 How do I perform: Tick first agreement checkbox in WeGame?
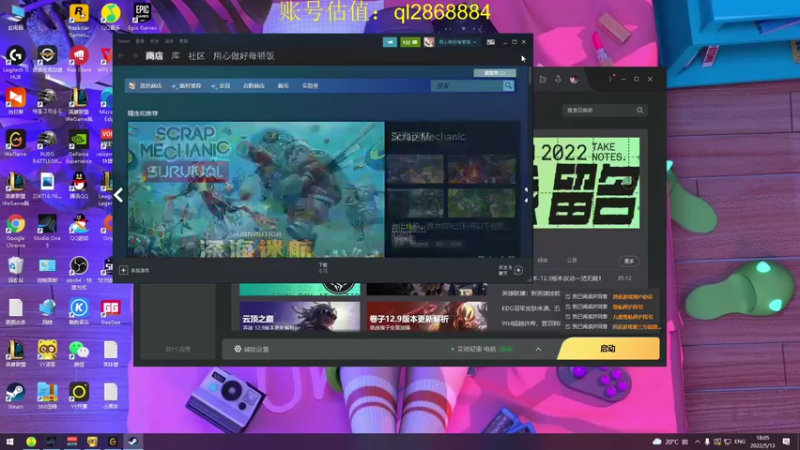click(567, 296)
